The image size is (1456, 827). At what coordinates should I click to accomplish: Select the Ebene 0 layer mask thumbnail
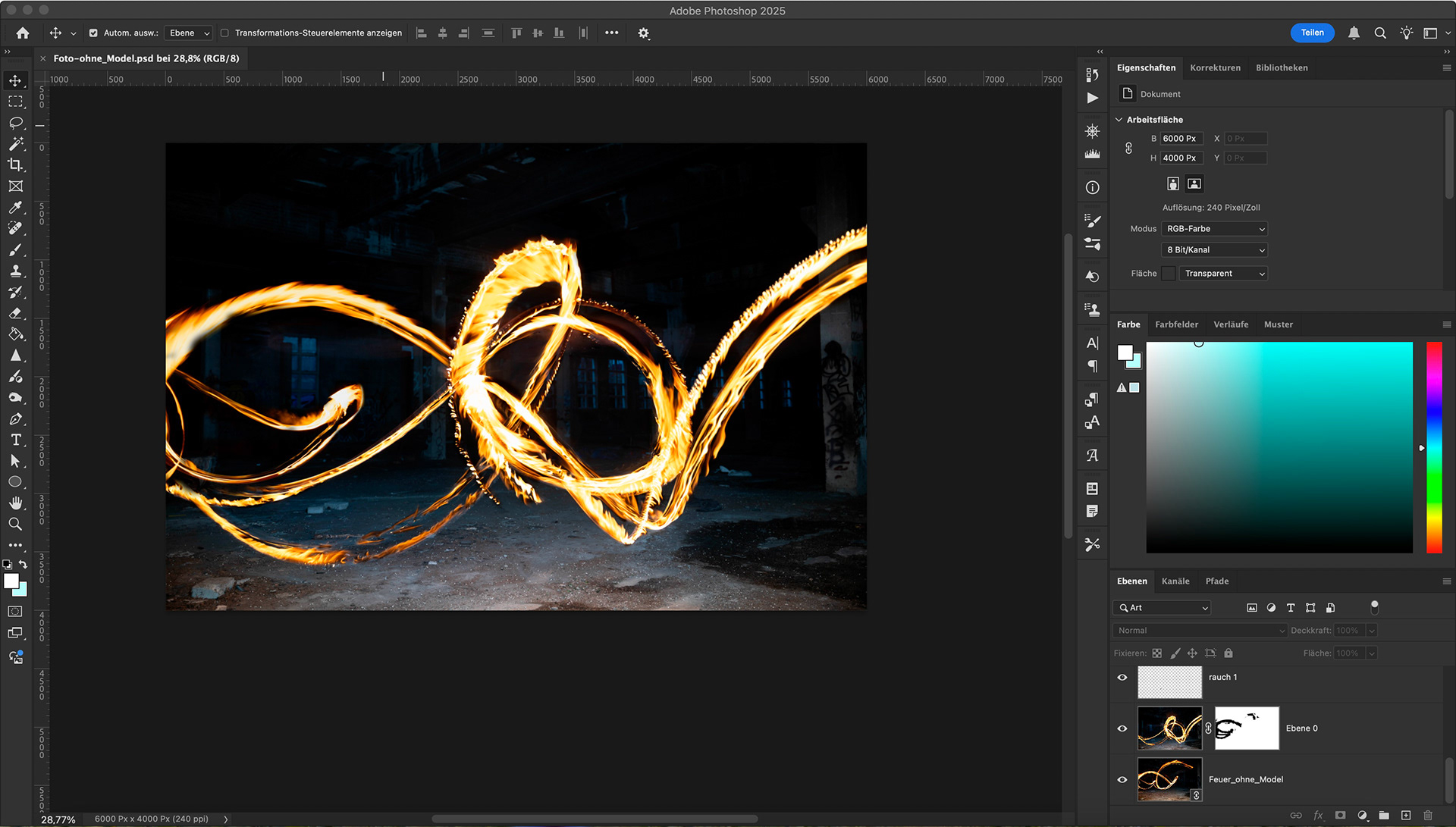click(x=1246, y=728)
